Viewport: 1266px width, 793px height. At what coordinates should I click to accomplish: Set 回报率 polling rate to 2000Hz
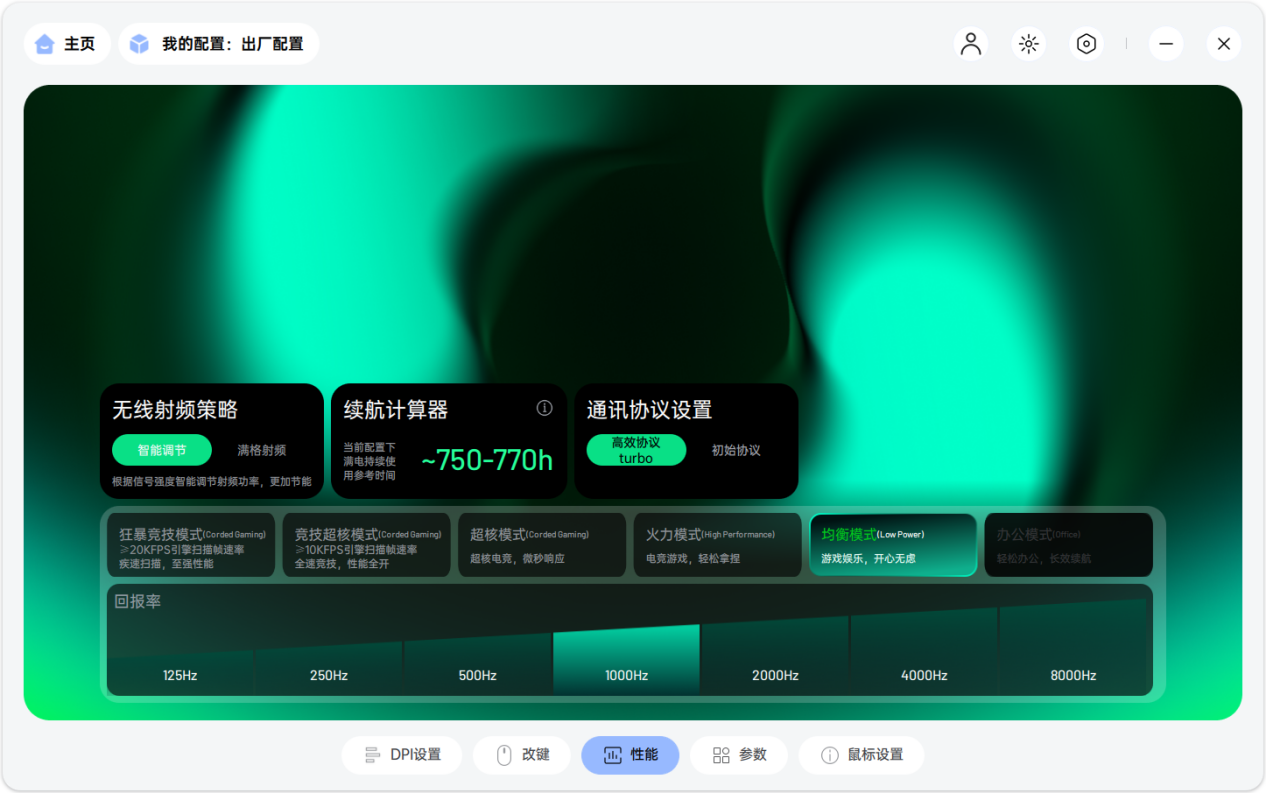coord(773,660)
